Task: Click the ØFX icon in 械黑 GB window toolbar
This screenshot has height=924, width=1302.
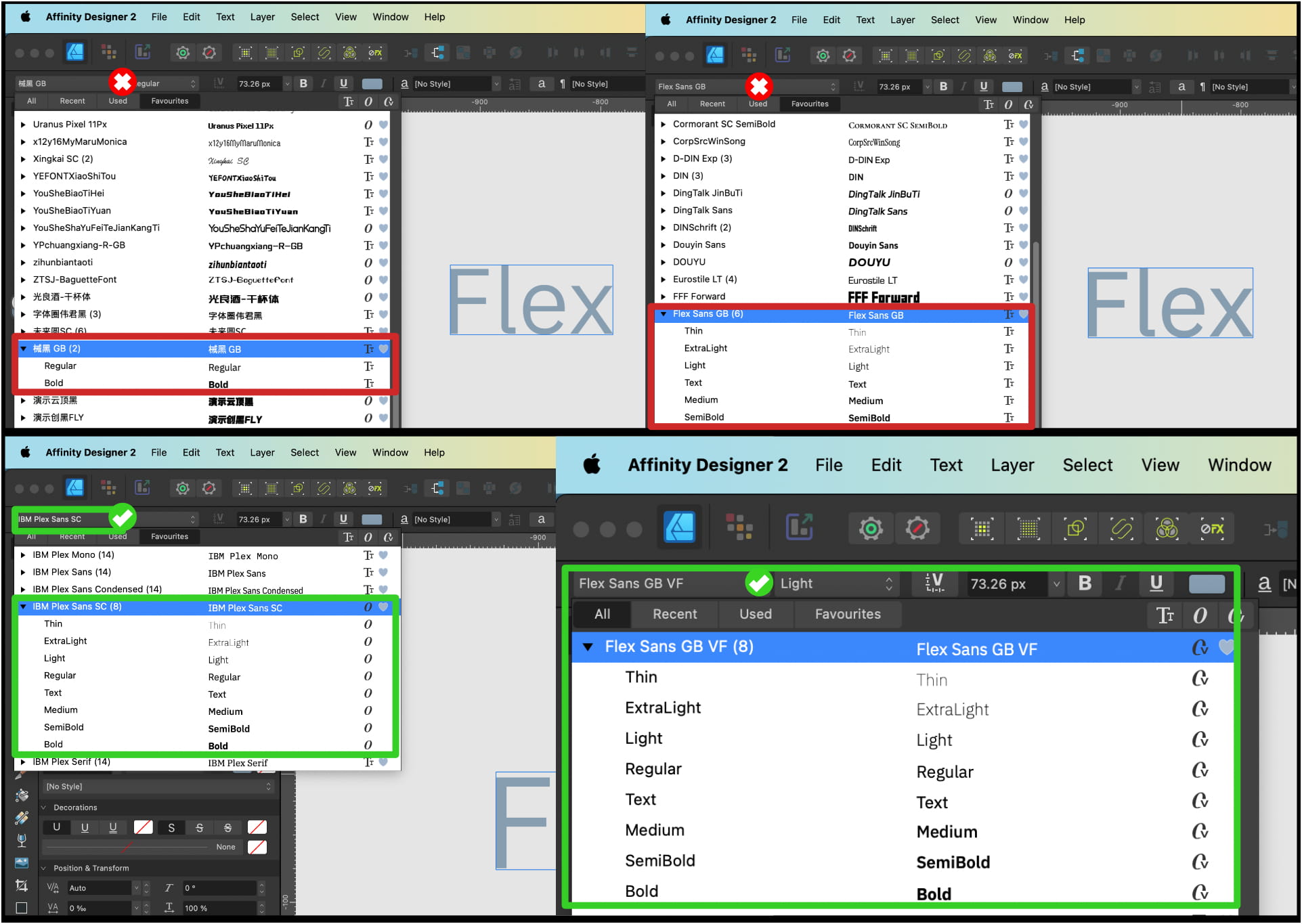Action: click(374, 52)
